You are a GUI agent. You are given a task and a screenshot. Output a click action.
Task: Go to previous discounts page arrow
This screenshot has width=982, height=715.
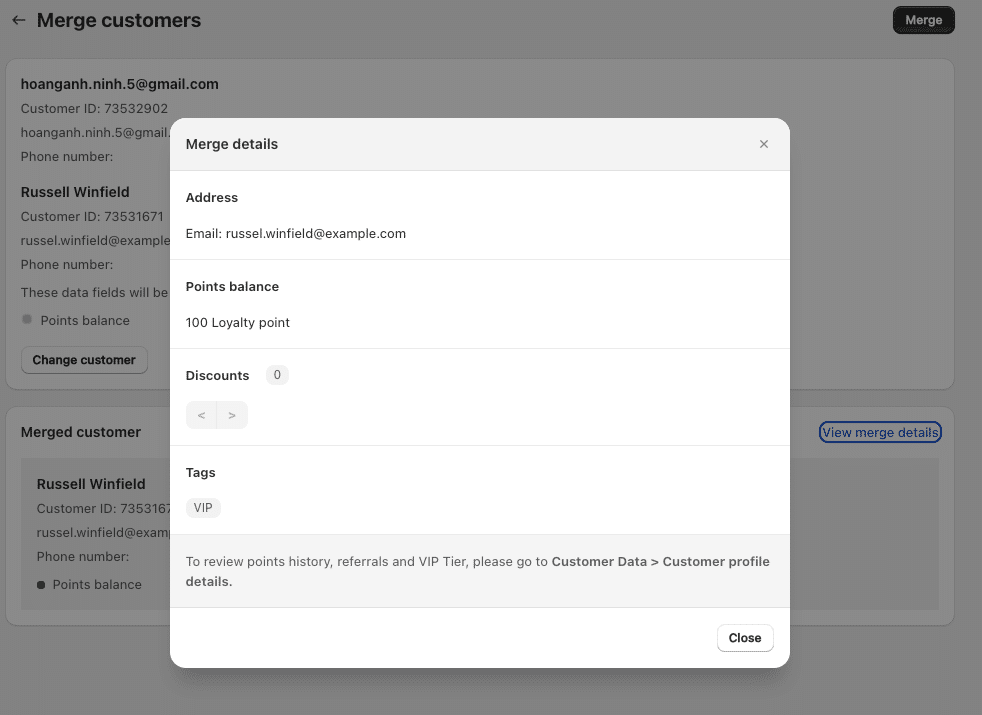coord(201,415)
